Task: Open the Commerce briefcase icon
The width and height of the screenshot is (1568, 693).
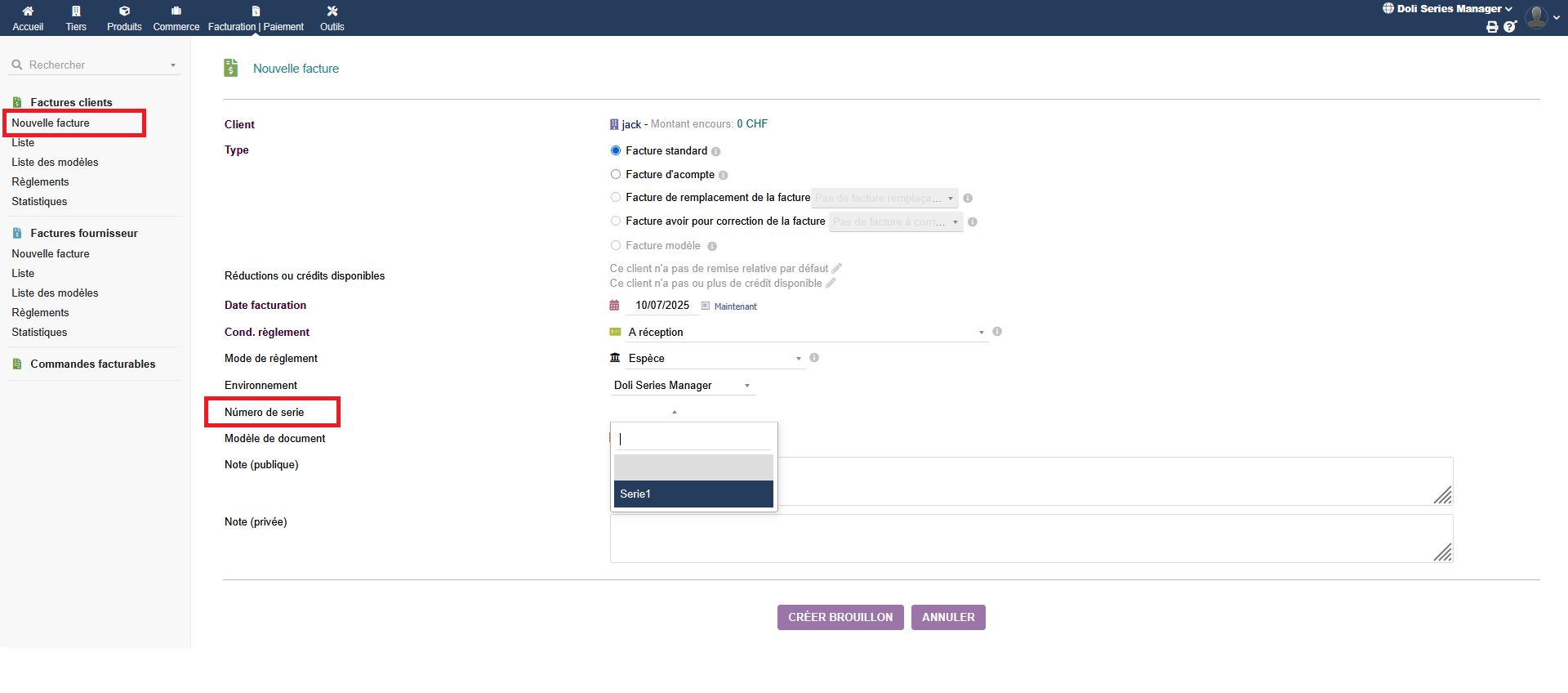Action: pos(176,11)
